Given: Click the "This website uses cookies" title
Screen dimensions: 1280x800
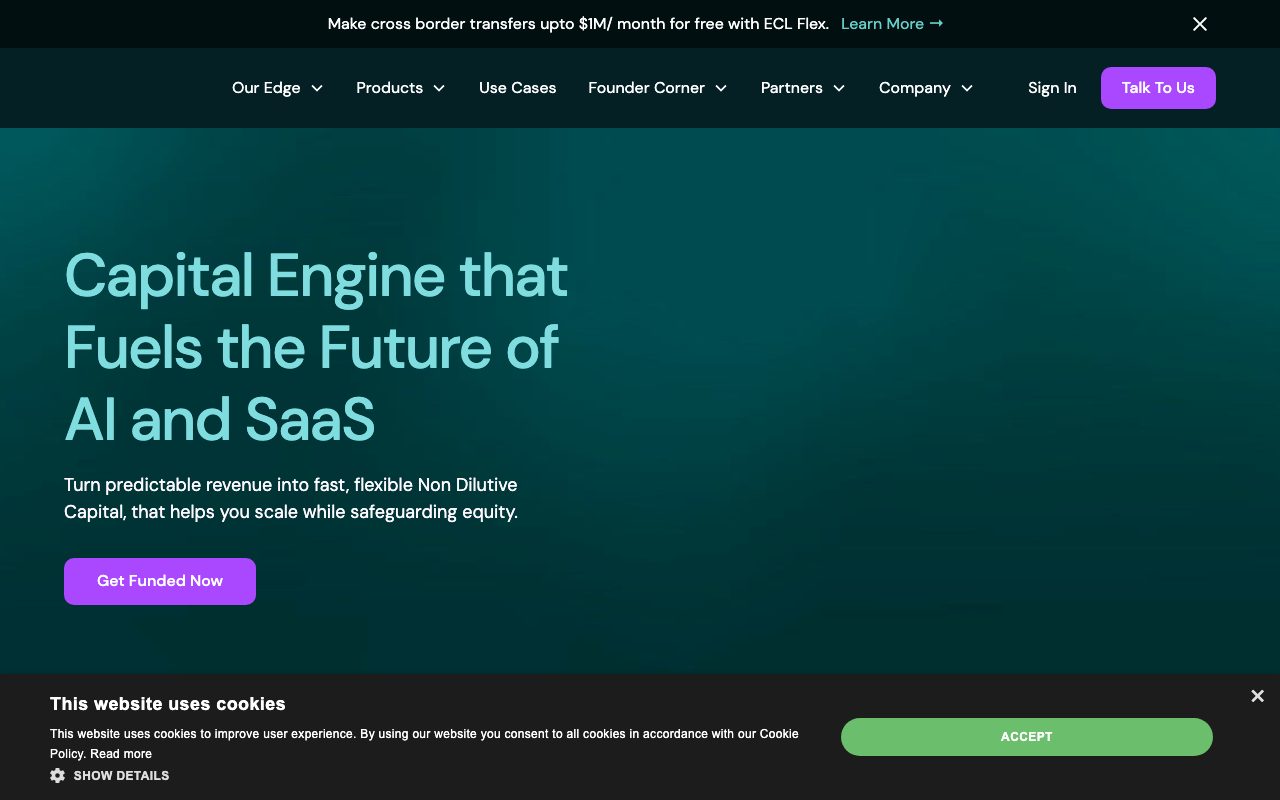Looking at the screenshot, I should coord(168,704).
